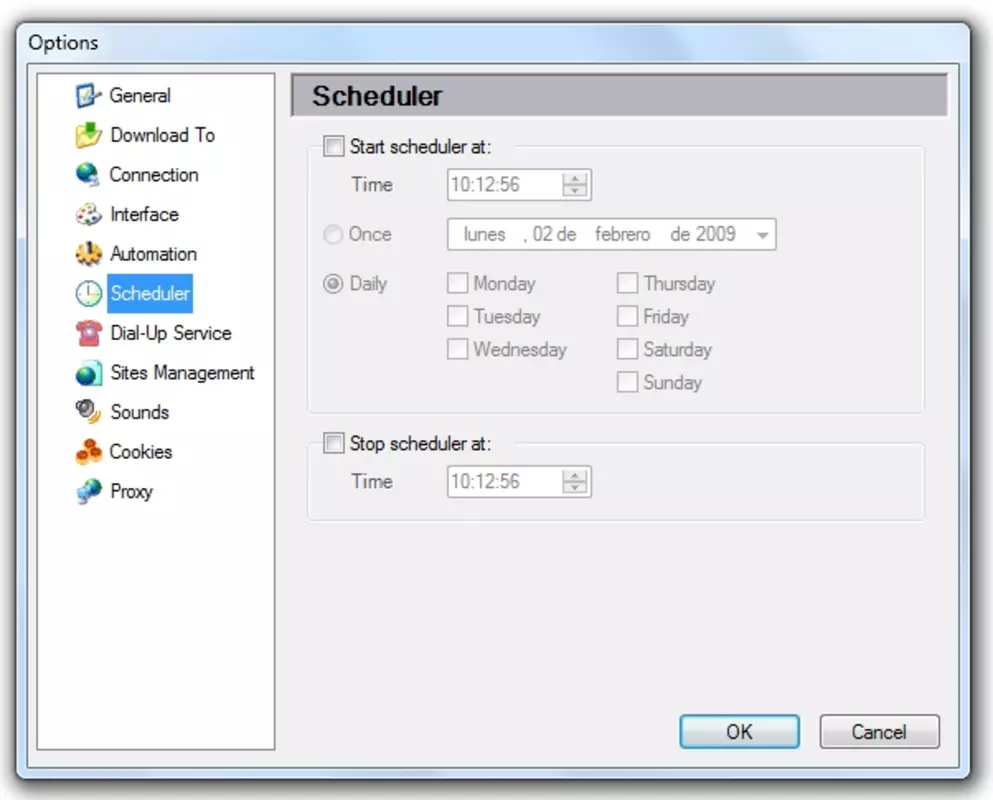993x800 pixels.
Task: Open the General options page
Action: click(140, 96)
